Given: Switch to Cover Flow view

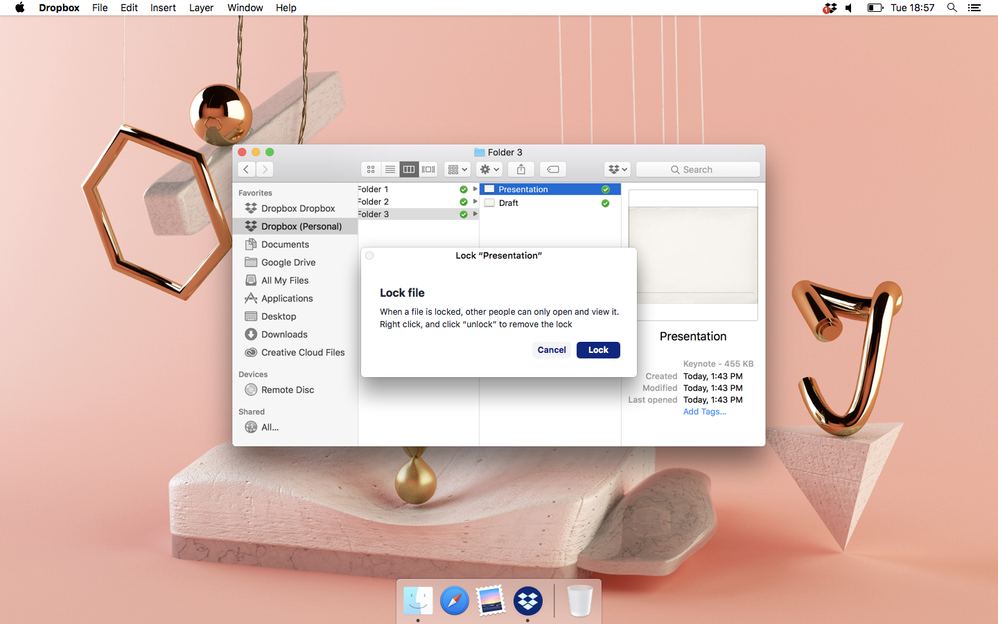Looking at the screenshot, I should click(x=428, y=170).
